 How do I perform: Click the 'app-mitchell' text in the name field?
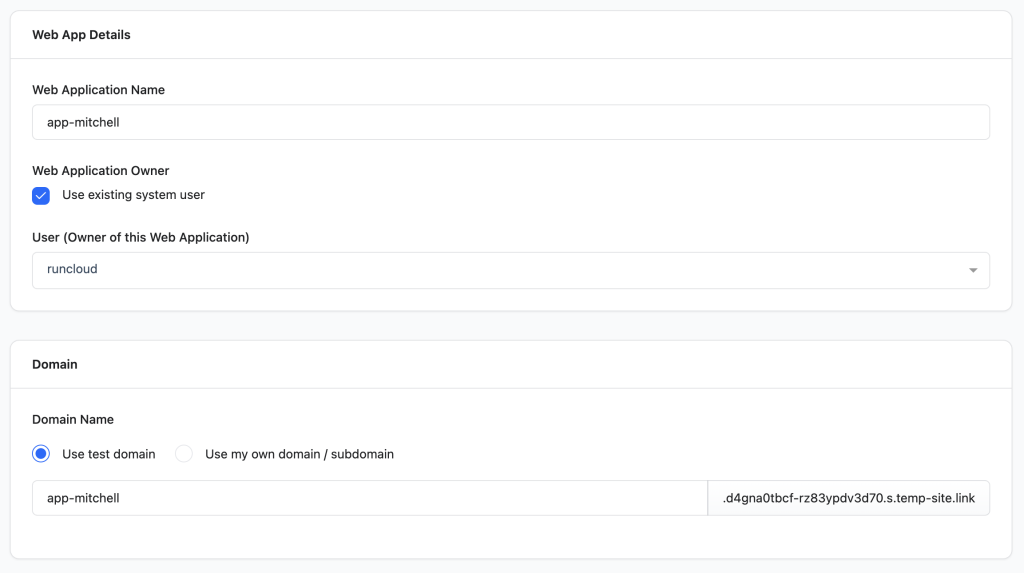coord(83,123)
